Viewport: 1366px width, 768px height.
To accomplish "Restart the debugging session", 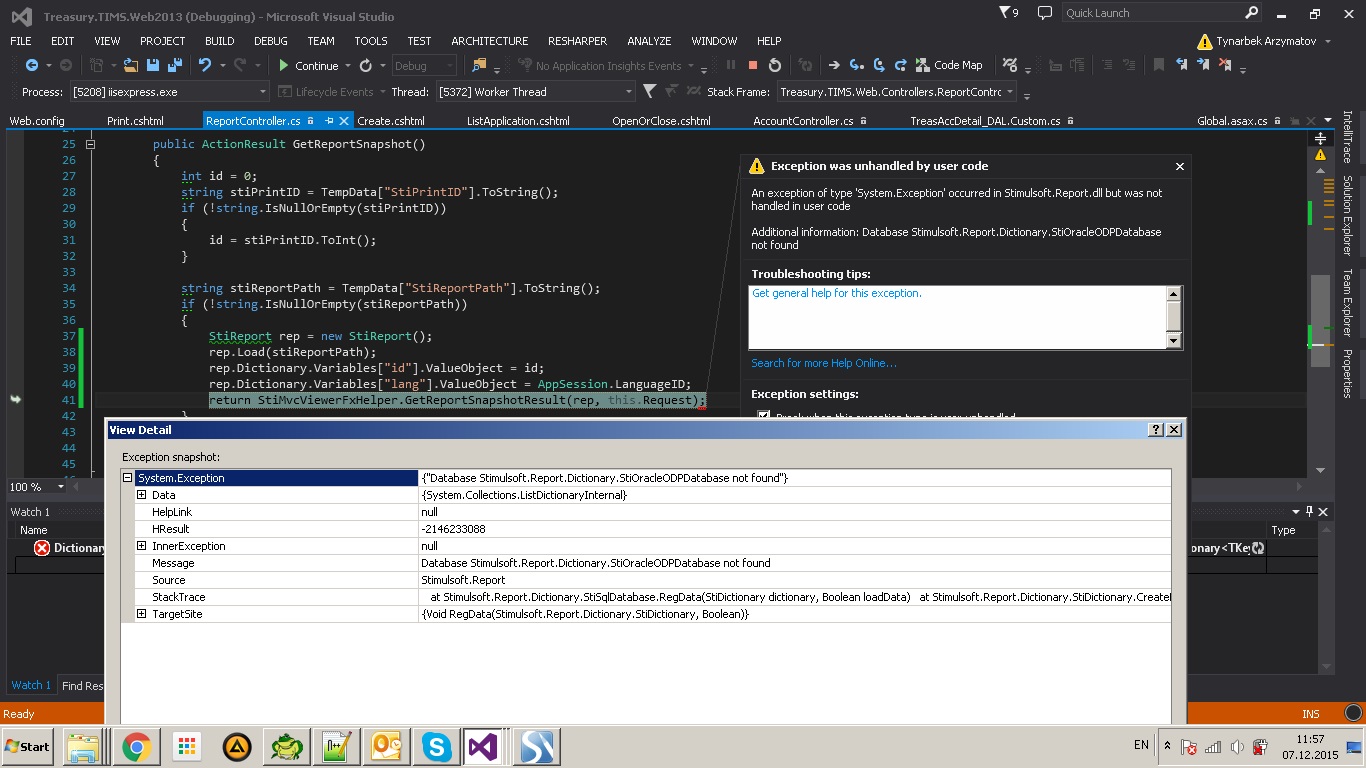I will pyautogui.click(x=775, y=65).
